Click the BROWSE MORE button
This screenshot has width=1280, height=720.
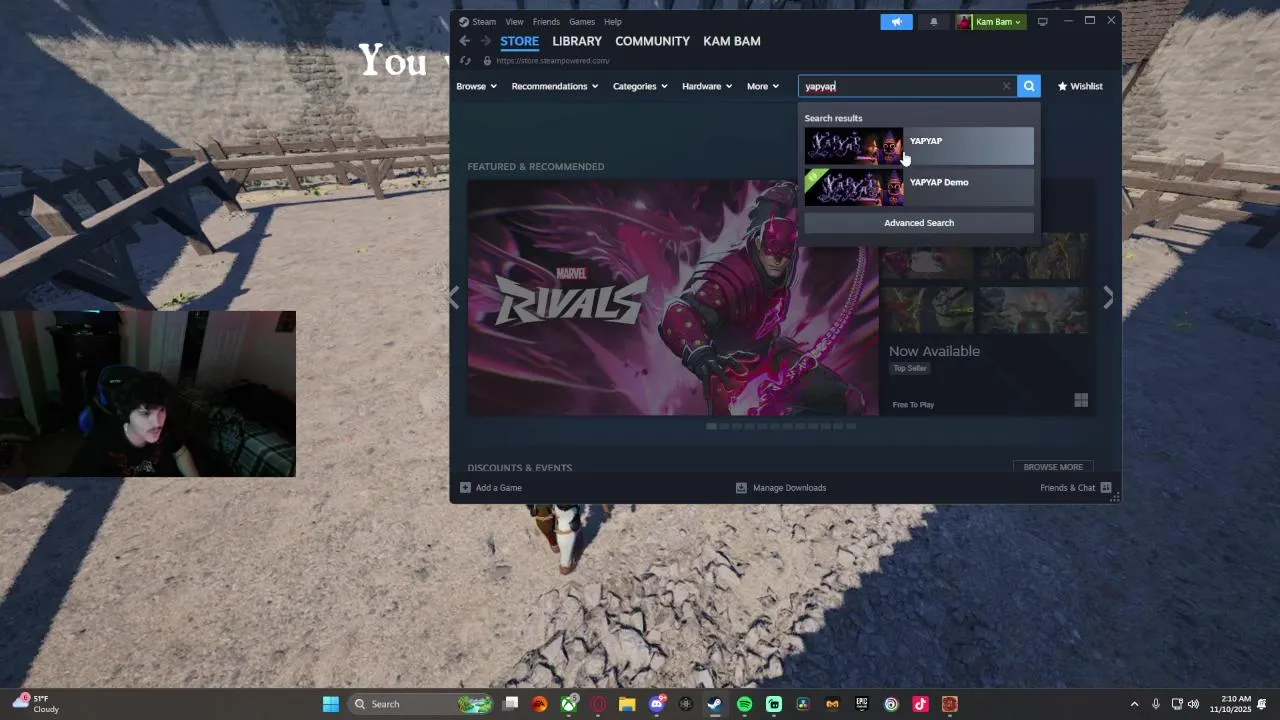click(1053, 467)
